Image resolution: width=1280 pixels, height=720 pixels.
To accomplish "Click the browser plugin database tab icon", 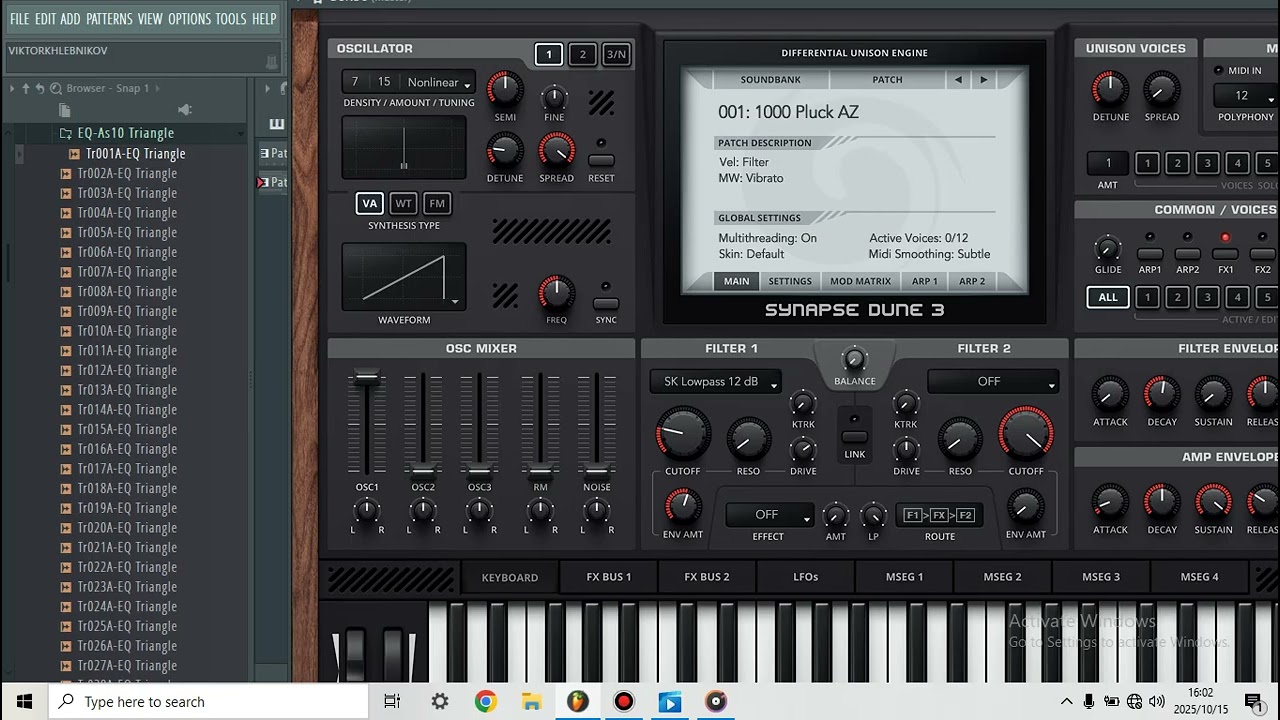I will click(x=184, y=110).
